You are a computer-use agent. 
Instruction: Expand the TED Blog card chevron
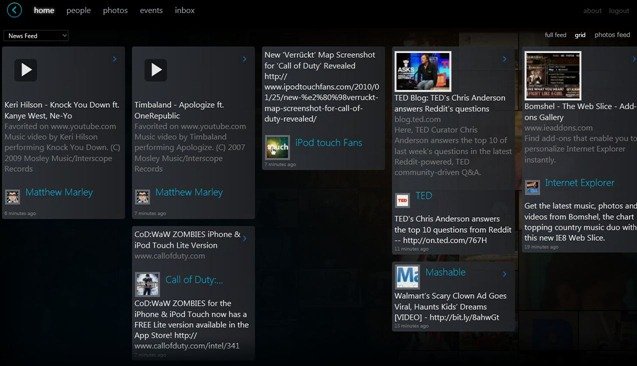pos(504,59)
